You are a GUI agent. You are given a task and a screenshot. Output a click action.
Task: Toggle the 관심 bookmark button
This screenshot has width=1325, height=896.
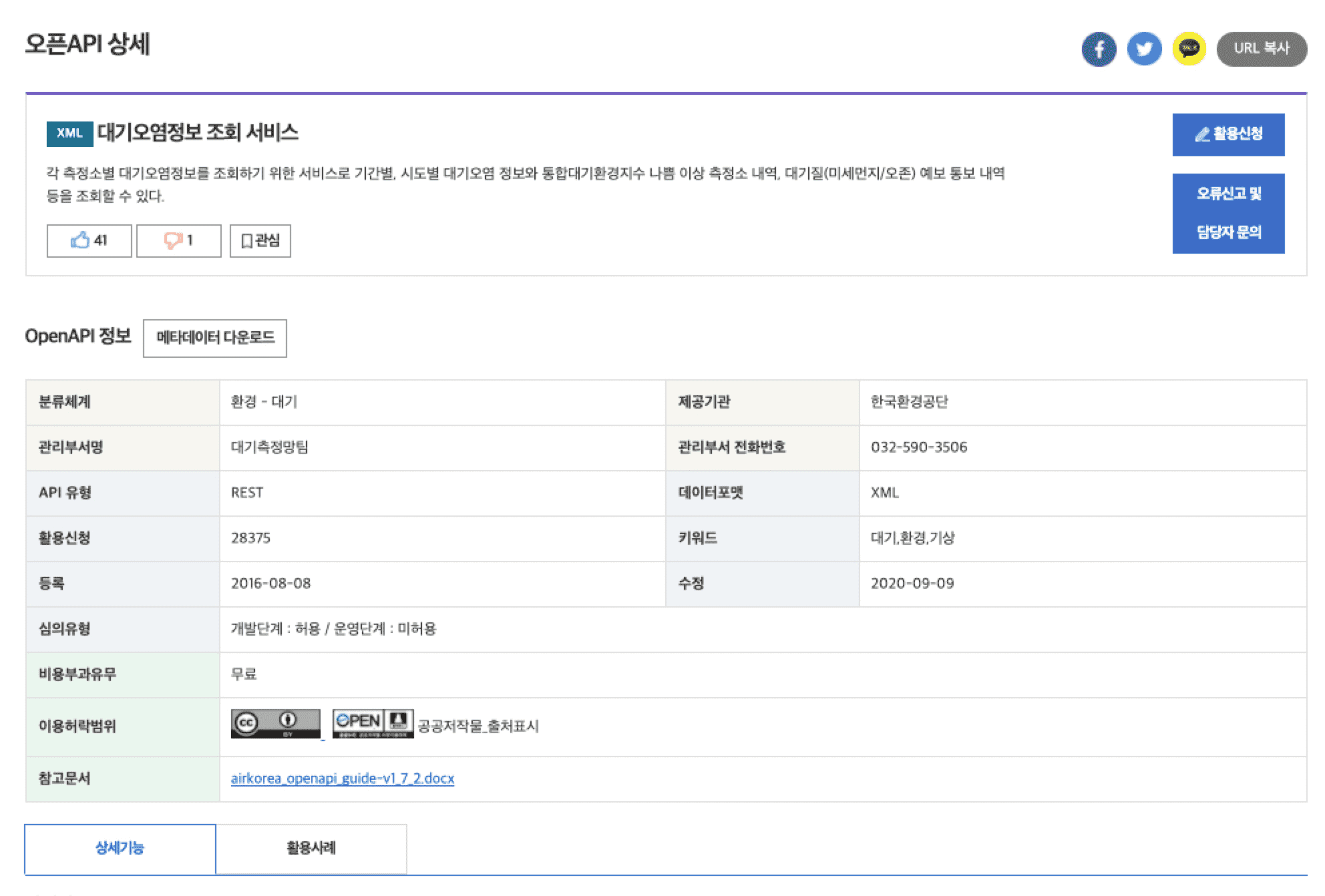260,240
